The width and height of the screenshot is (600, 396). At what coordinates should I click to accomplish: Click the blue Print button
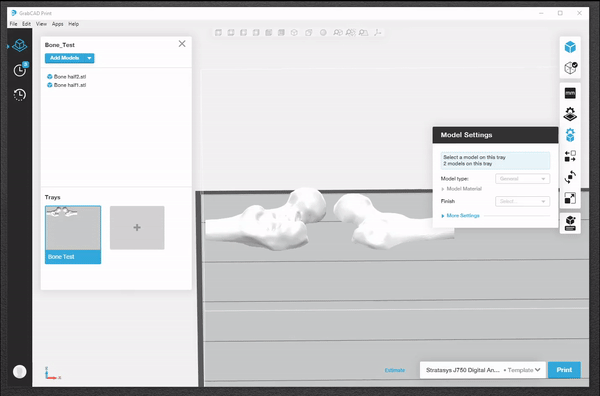[x=564, y=370]
